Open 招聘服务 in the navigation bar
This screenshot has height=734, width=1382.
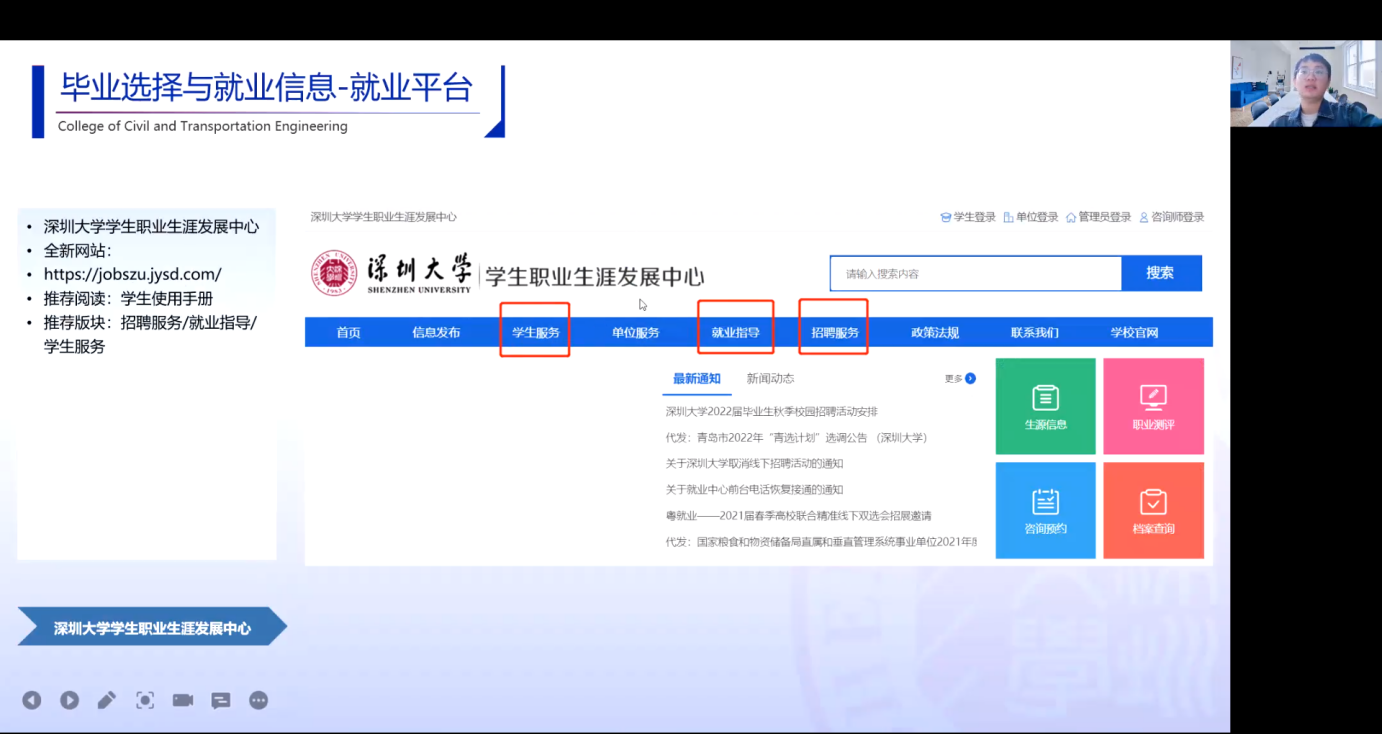[x=835, y=333]
